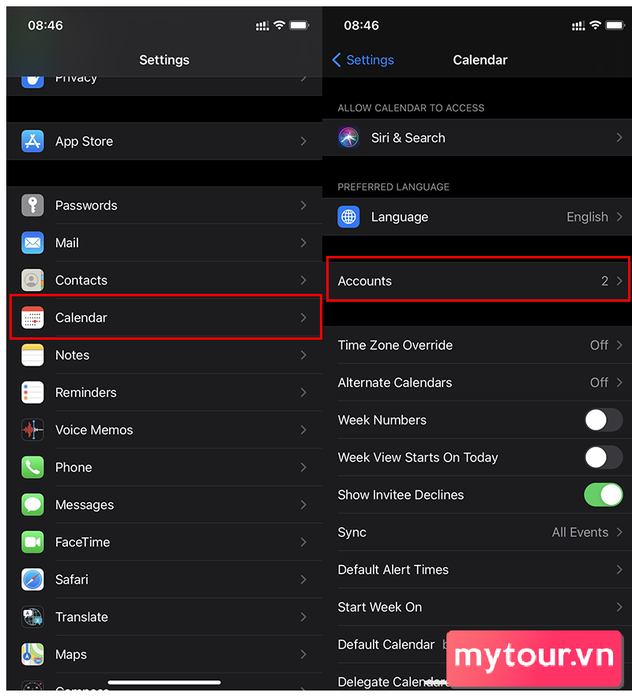Open the App Store row chevron
This screenshot has height=700, width=632.
click(304, 141)
